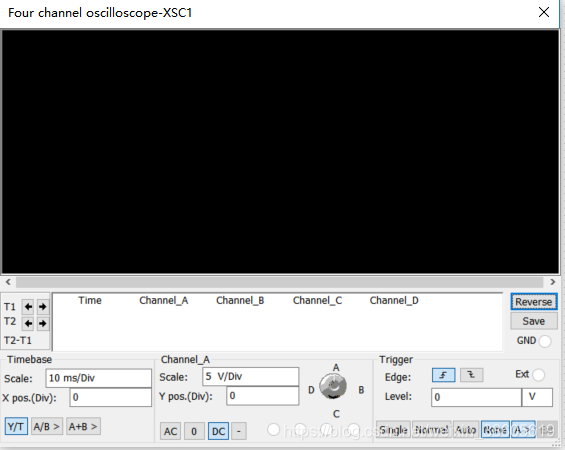Image resolution: width=565 pixels, height=450 pixels.
Task: Open the A > trigger source selector
Action: coord(523,429)
